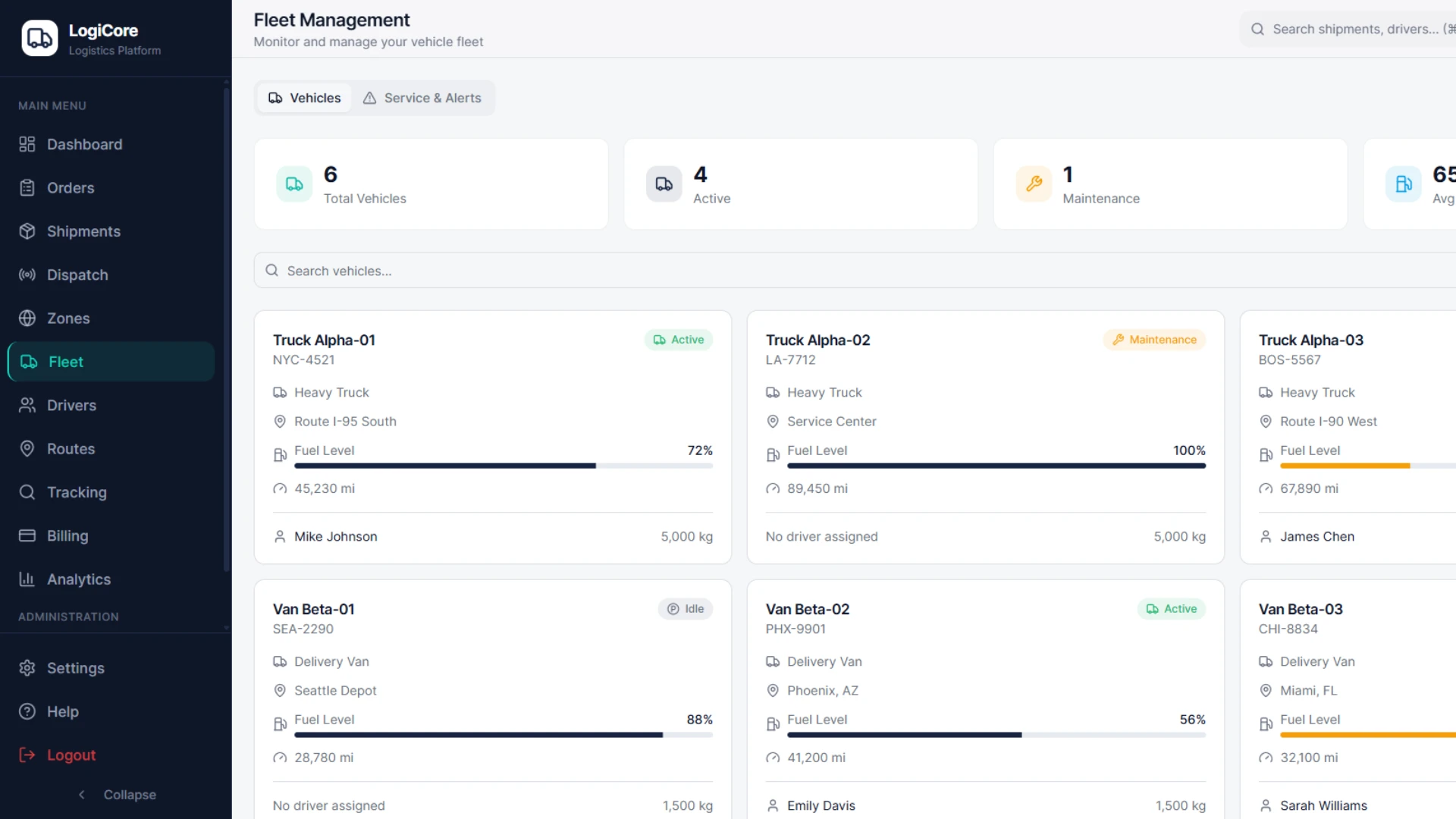Click Truck Alpha-01 fuel level bar
The image size is (1456, 819).
coord(504,466)
